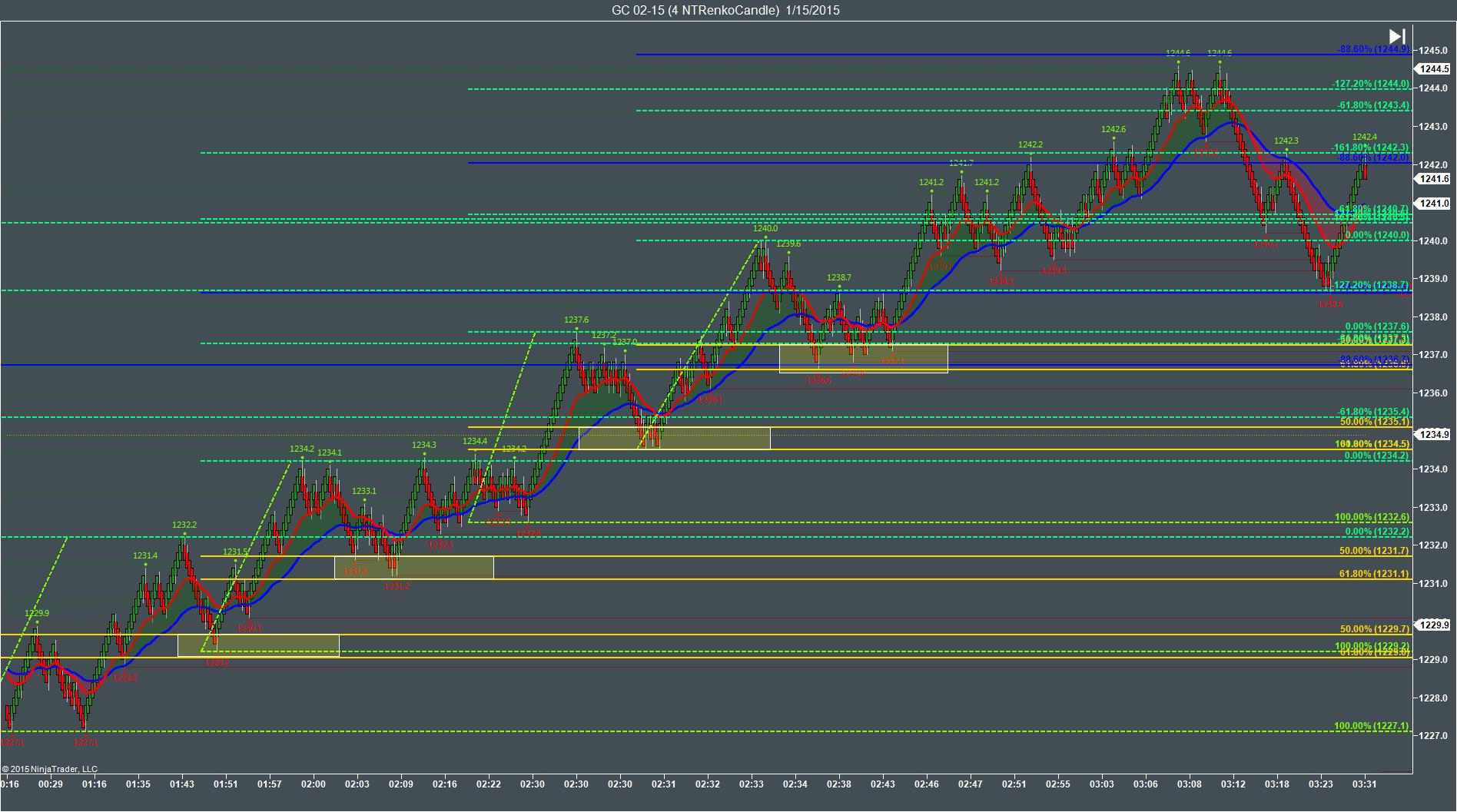
Task: Click the 1242.2 swing high label
Action: pos(1031,144)
